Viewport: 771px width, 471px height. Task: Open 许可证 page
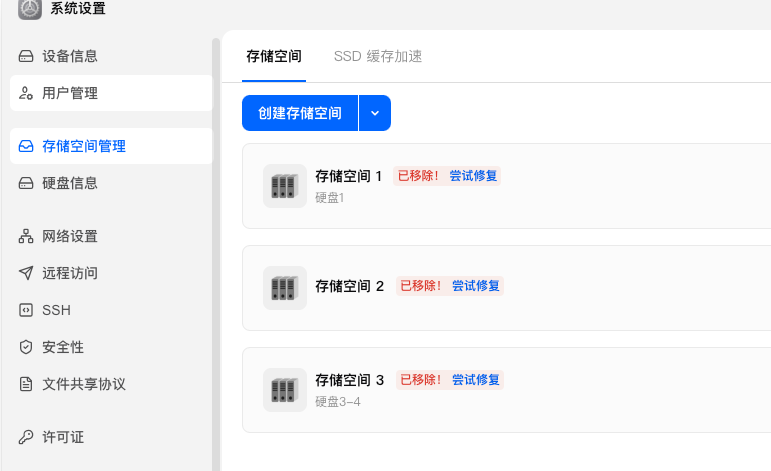(x=111, y=437)
